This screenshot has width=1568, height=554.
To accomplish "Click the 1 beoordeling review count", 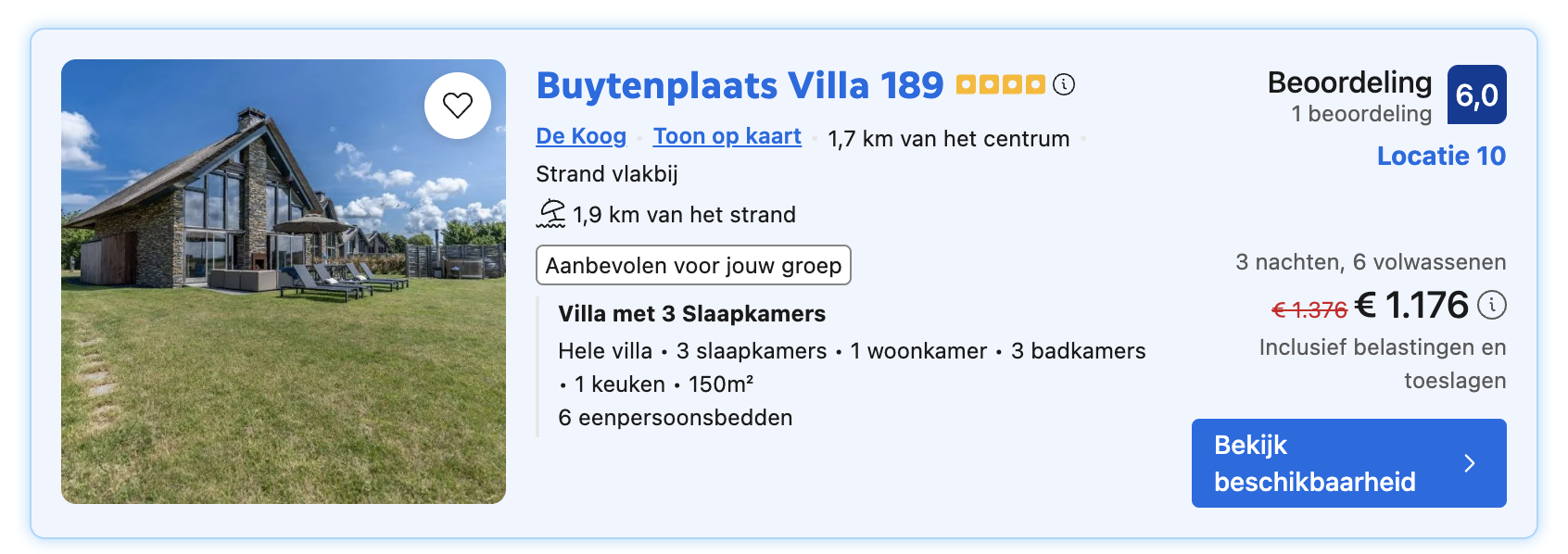I will (1361, 114).
